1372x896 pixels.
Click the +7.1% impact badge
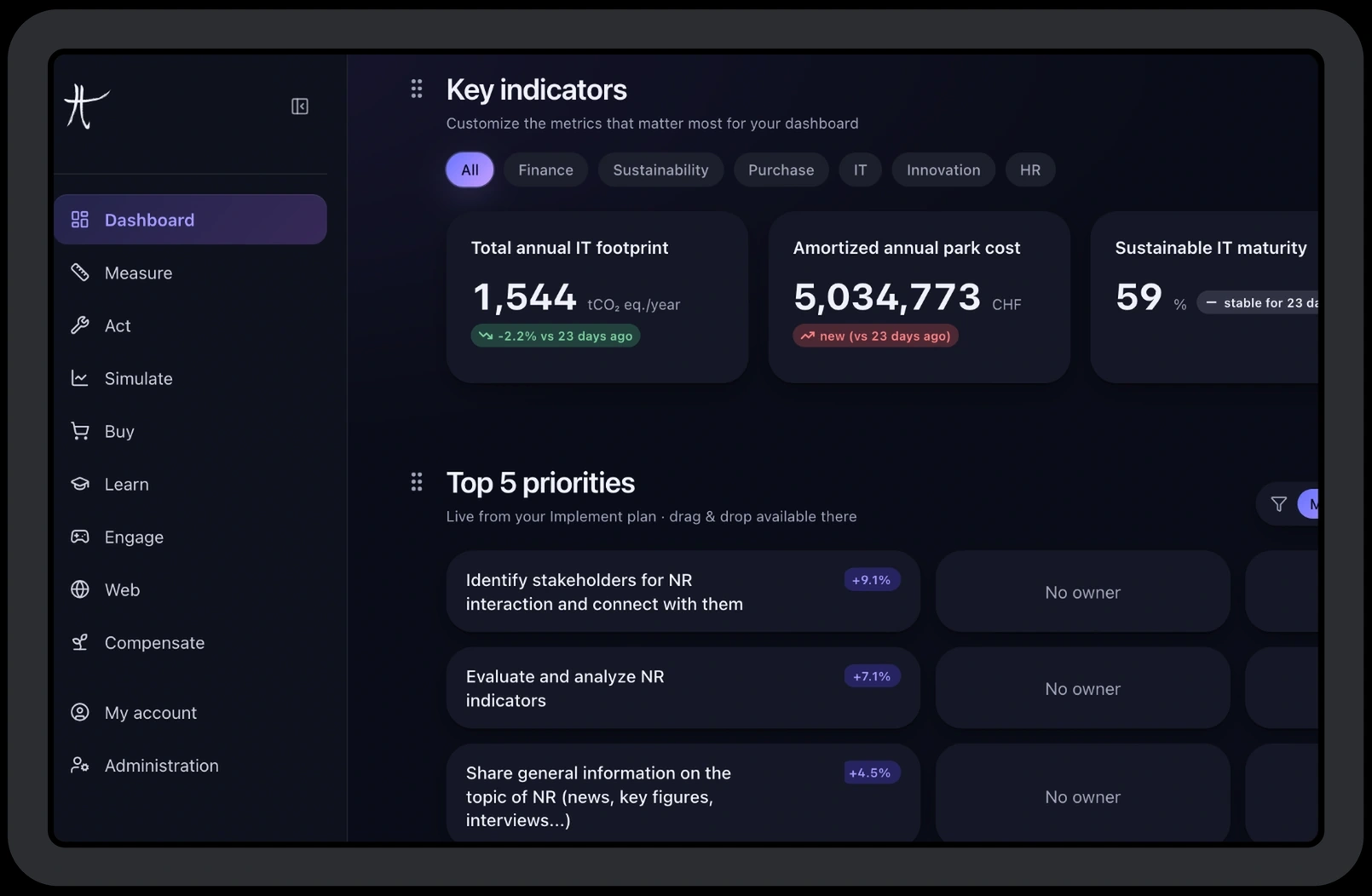coord(872,676)
